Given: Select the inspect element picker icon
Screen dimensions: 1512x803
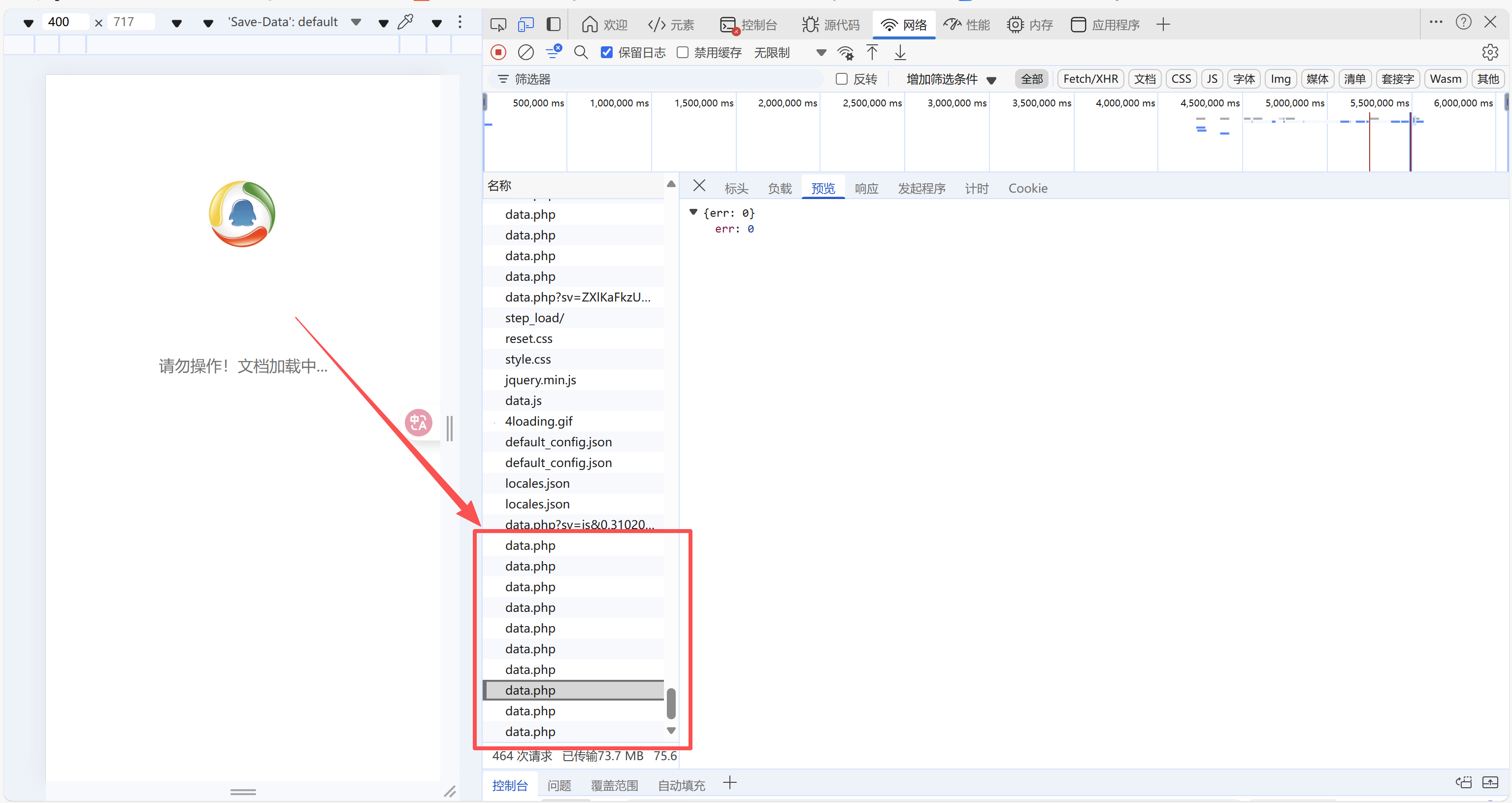Looking at the screenshot, I should 498,24.
